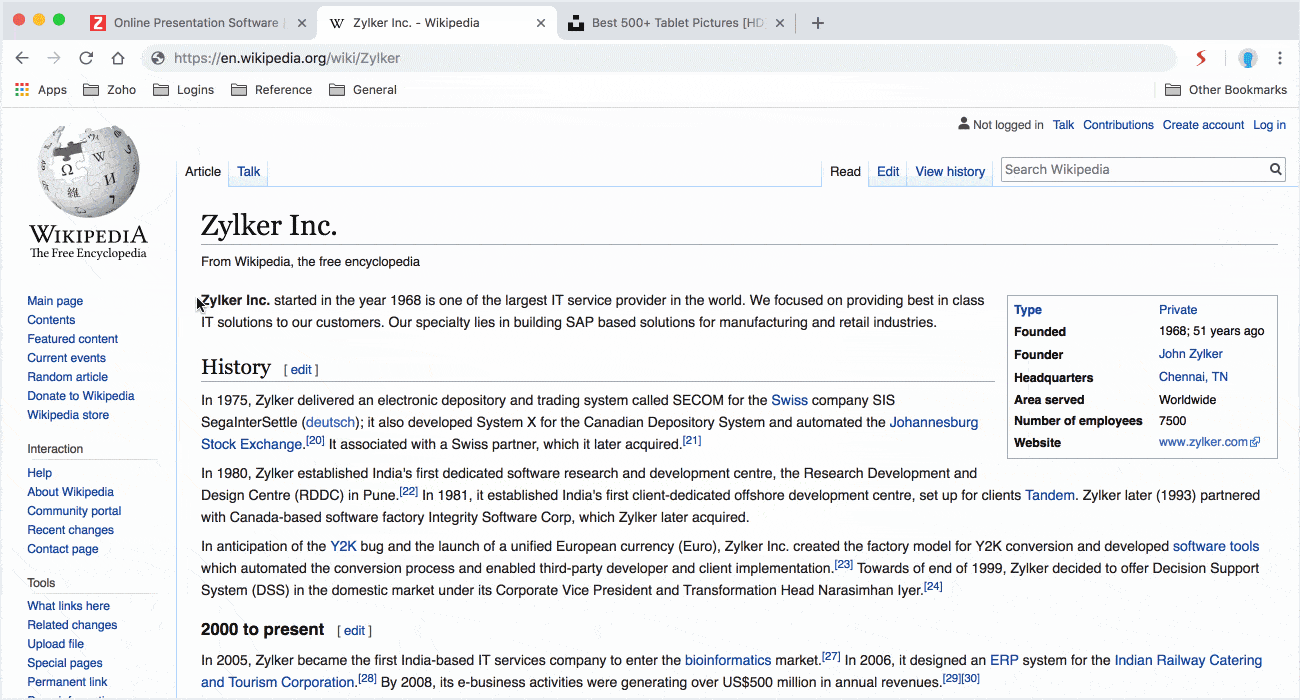1300x700 pixels.
Task: Click the edit link next to History
Action: click(301, 370)
